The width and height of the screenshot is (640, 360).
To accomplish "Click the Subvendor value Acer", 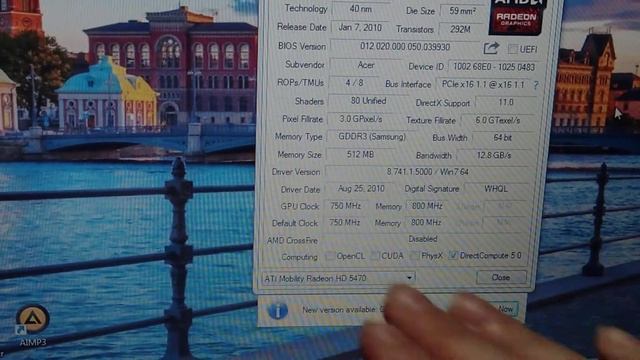I will point(366,65).
